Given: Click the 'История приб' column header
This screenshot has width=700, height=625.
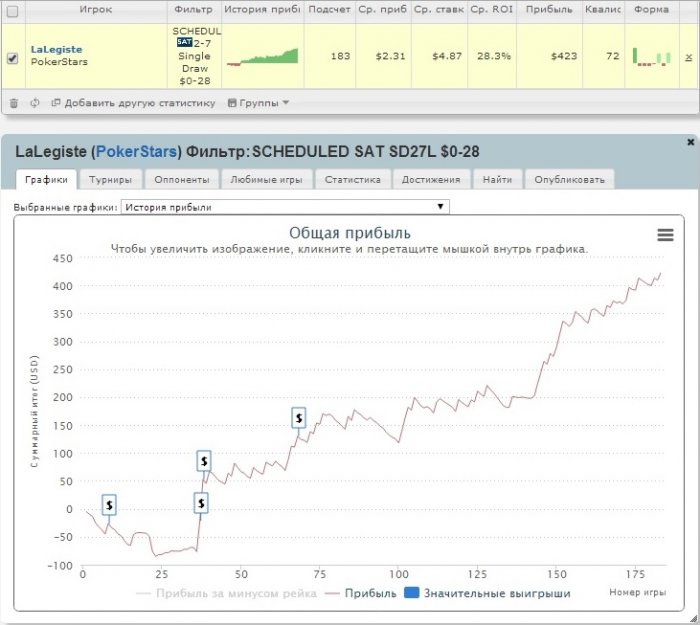Looking at the screenshot, I should point(262,10).
